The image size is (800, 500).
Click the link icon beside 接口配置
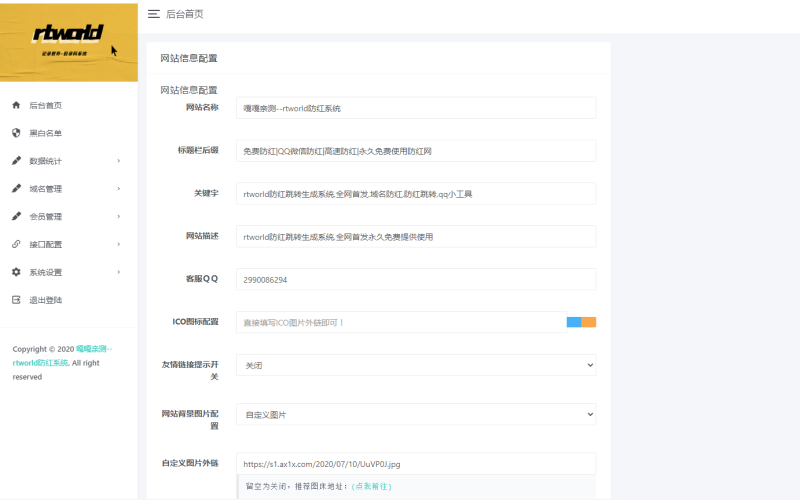coord(16,244)
